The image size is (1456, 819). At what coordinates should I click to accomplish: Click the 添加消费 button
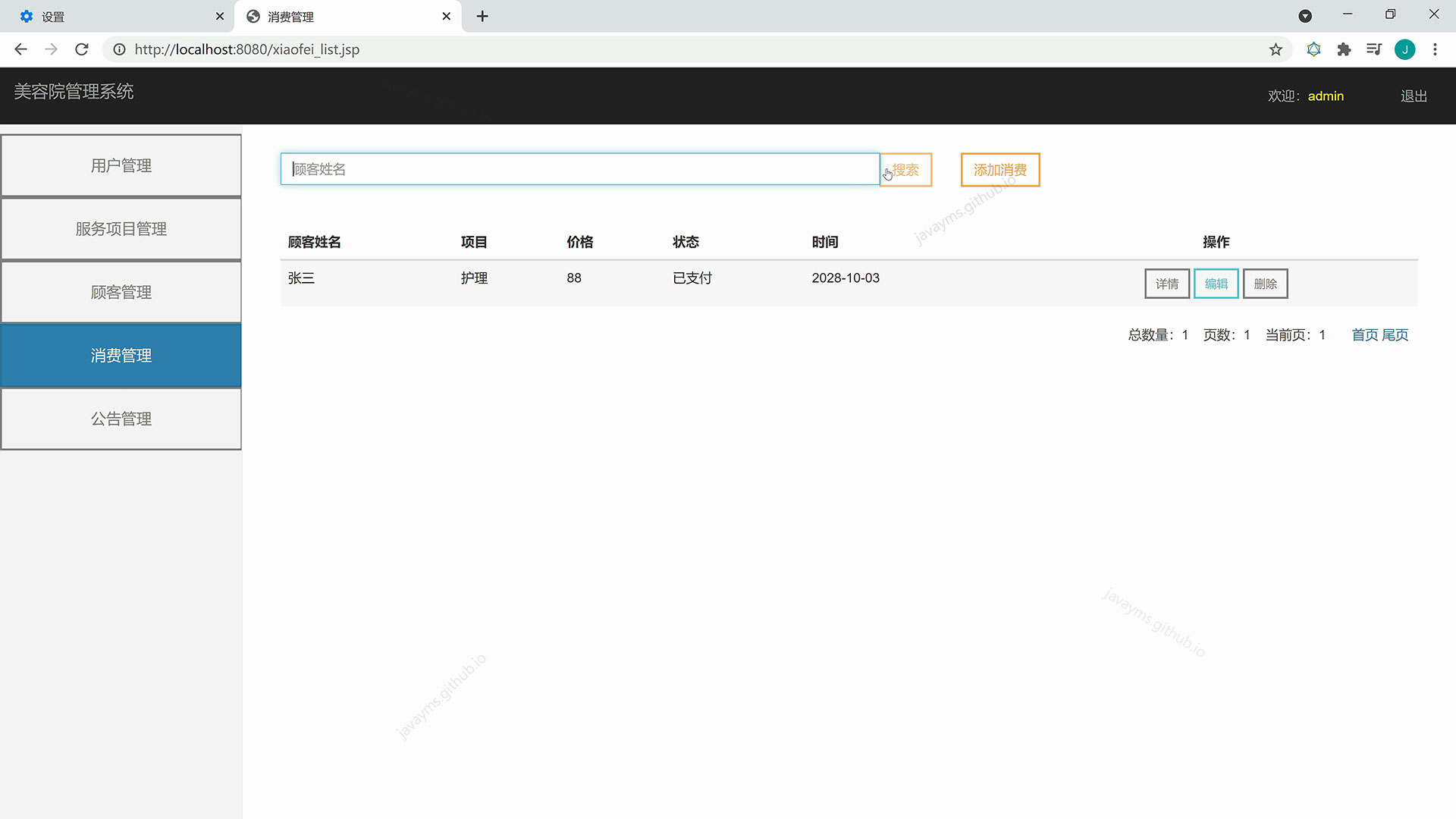pos(999,170)
